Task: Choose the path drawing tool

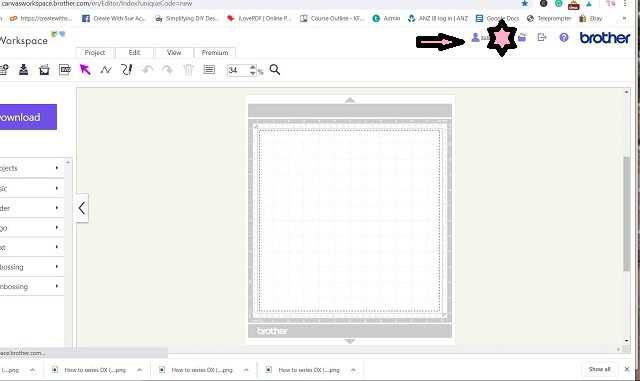Action: coord(106,70)
